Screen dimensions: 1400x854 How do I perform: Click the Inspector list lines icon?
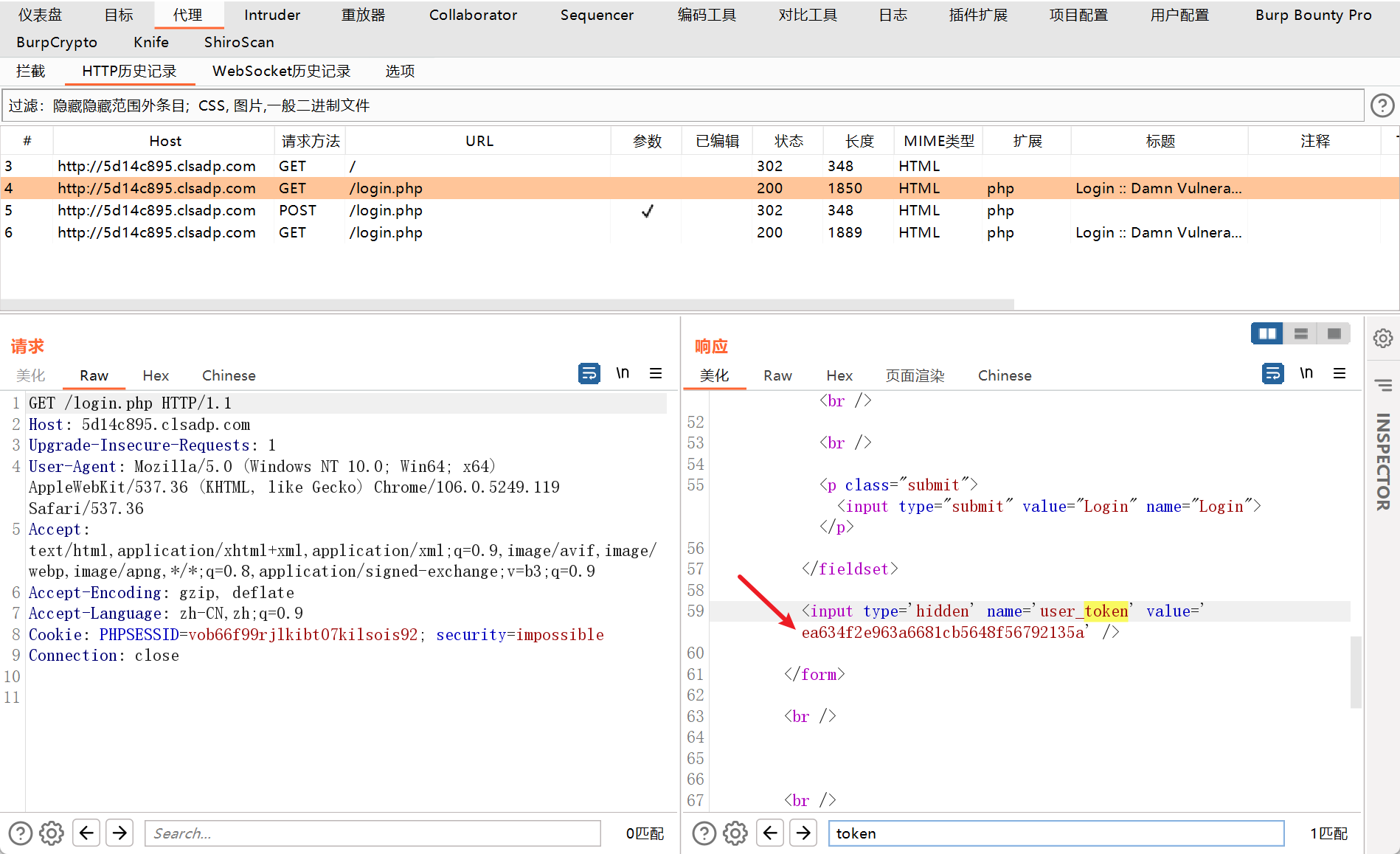1383,385
